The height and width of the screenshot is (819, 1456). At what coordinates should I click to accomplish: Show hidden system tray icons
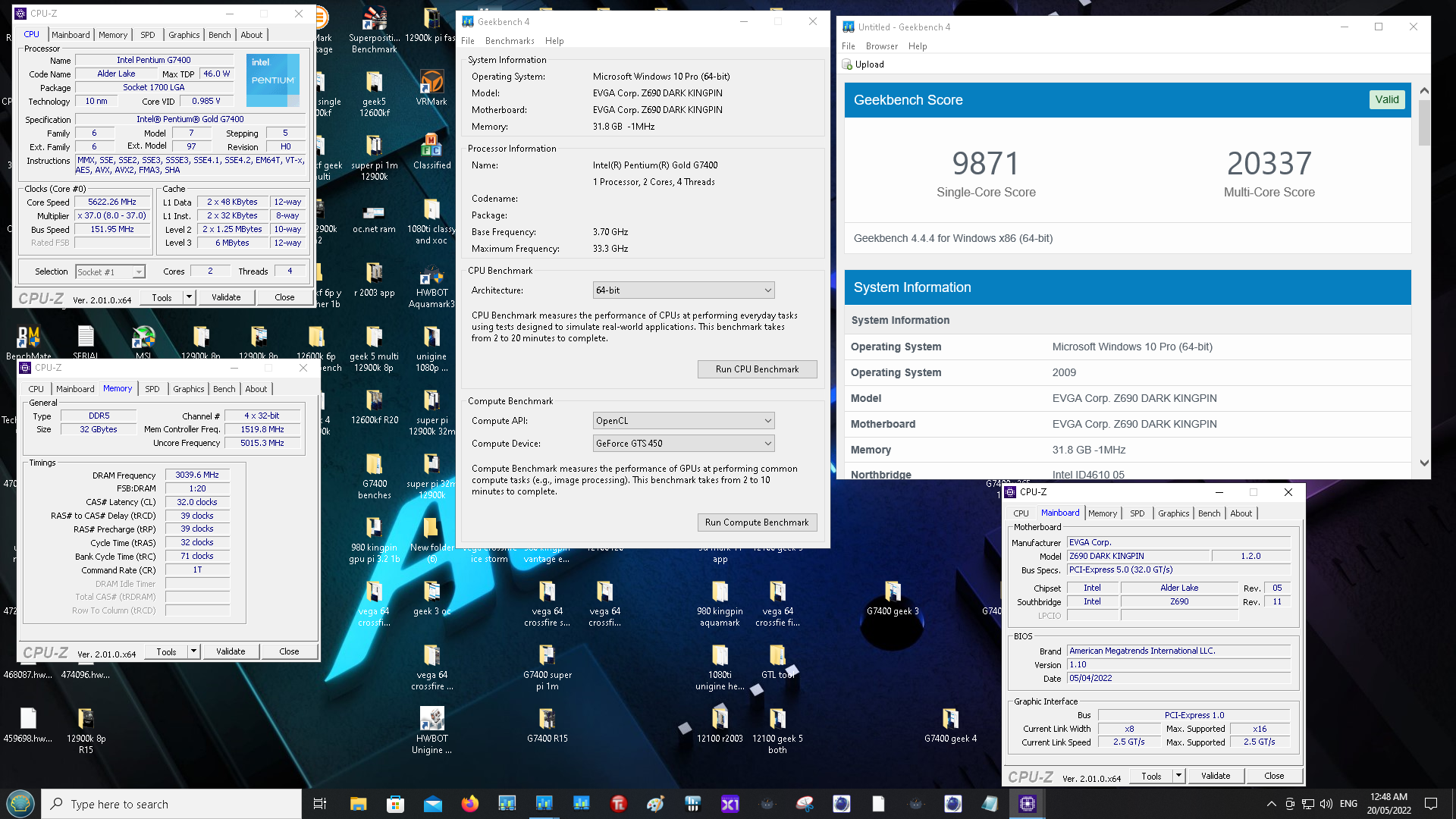(x=1271, y=804)
